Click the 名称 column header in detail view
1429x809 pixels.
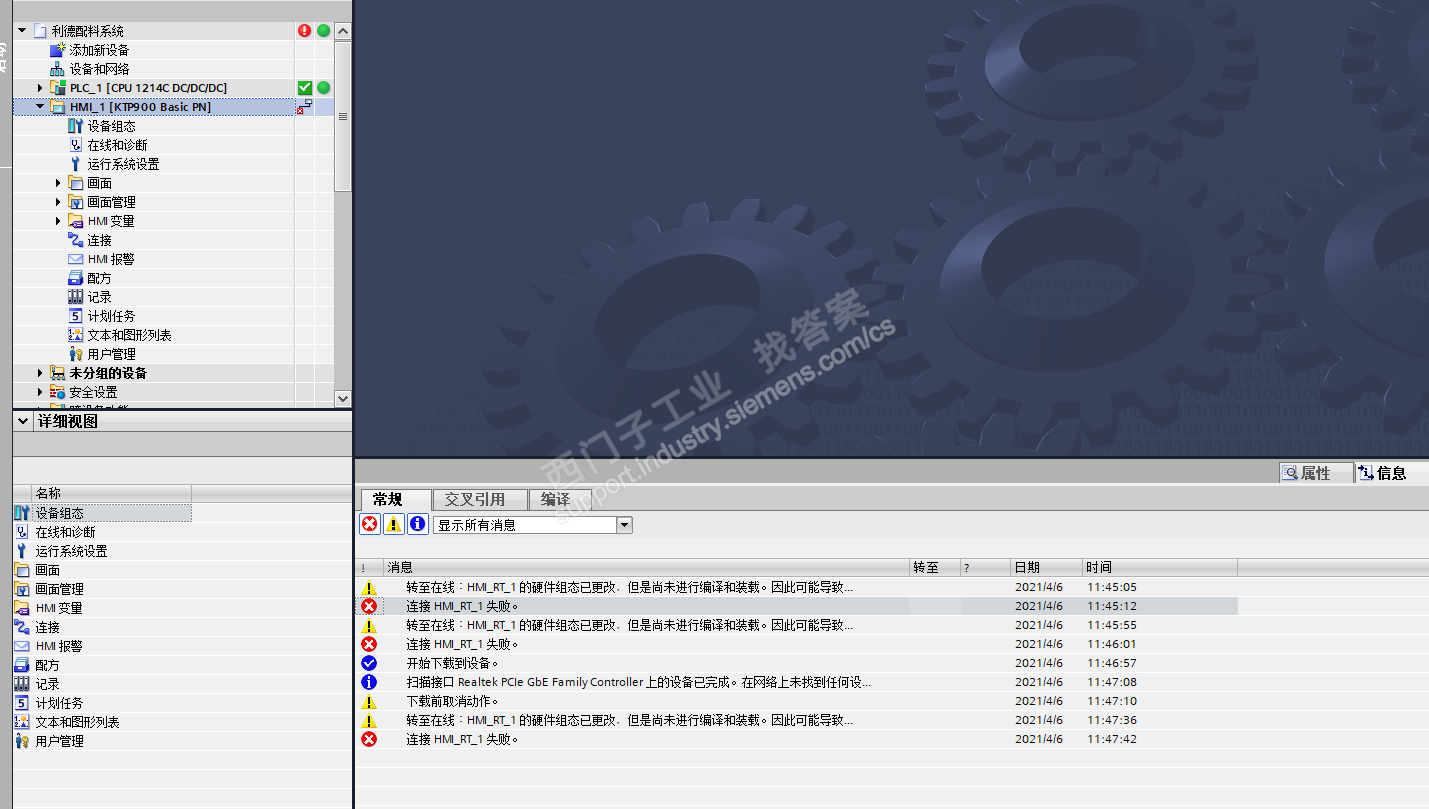click(111, 493)
